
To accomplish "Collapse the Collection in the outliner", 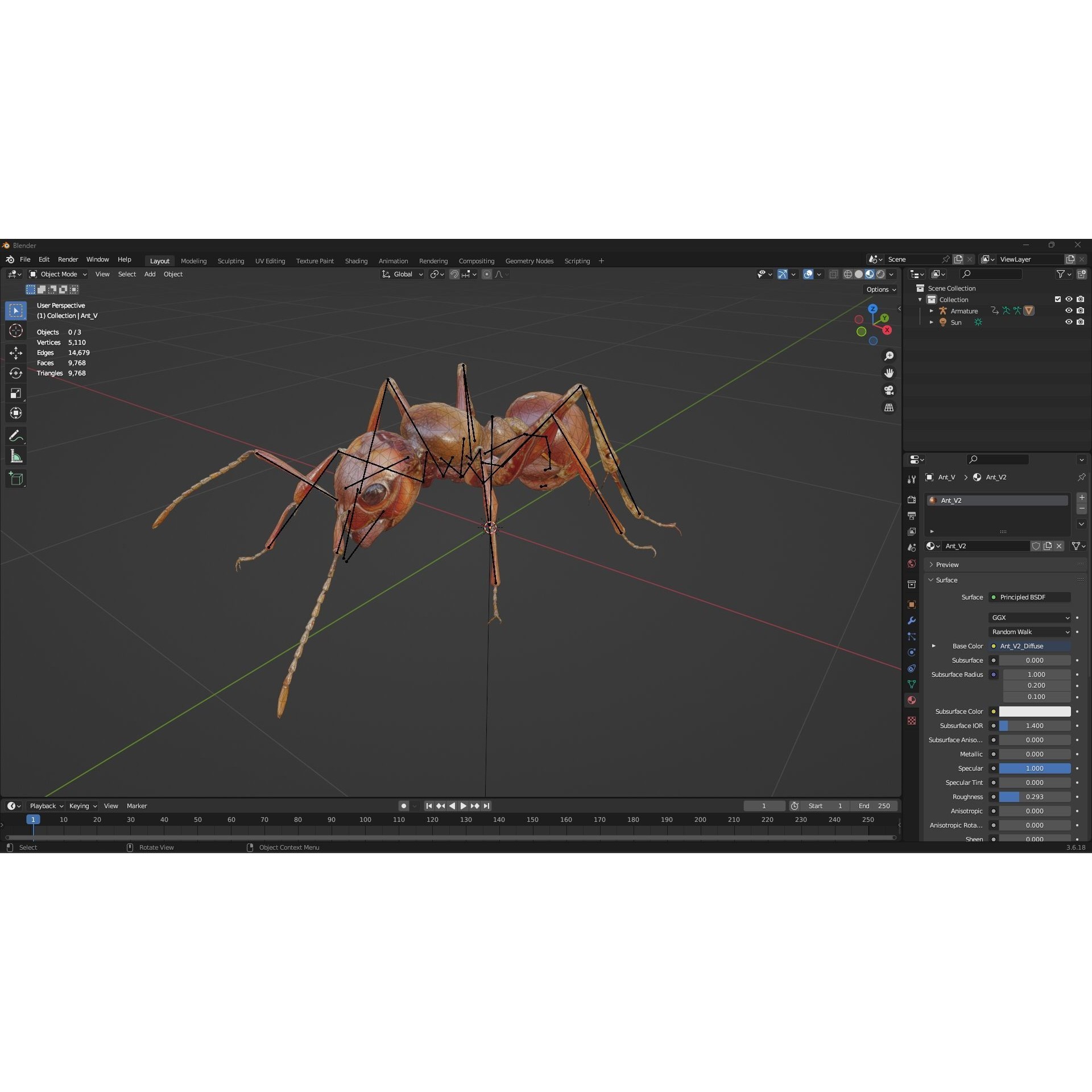I will pos(920,300).
